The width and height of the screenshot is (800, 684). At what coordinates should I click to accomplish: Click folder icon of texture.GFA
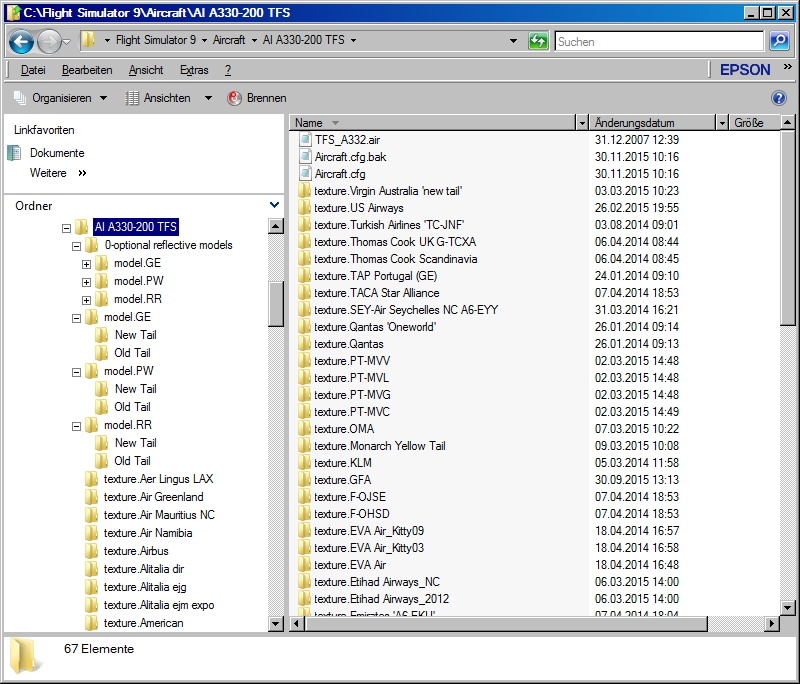304,479
